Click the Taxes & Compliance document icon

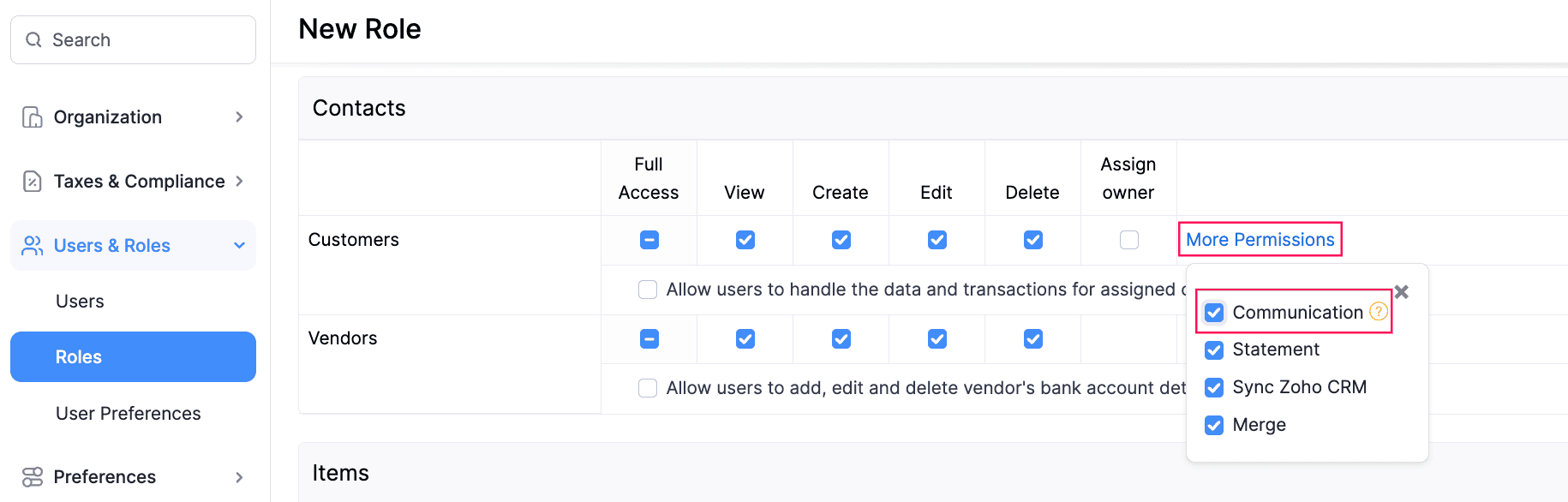click(33, 182)
